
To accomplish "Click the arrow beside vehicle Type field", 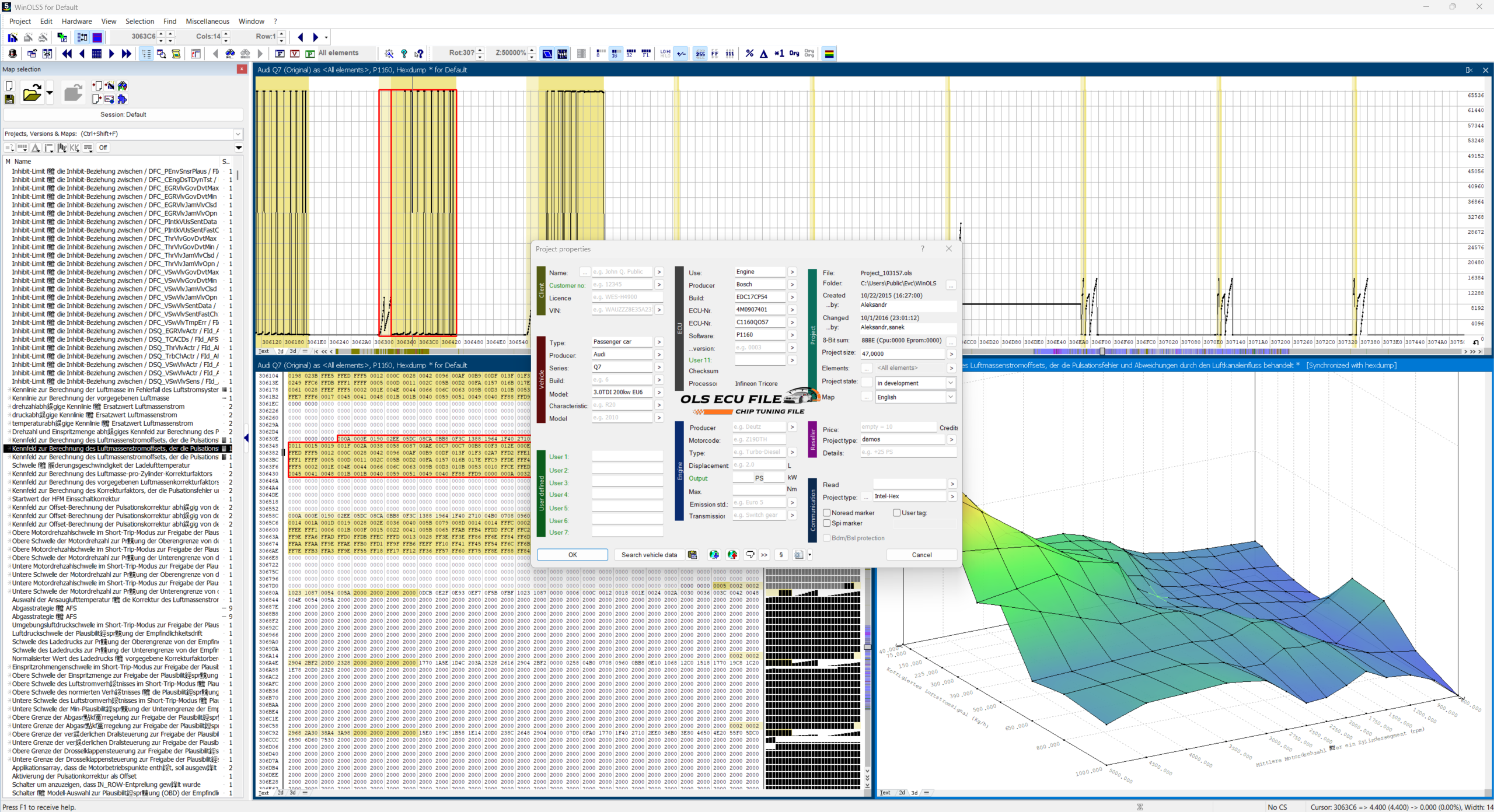I will click(659, 342).
